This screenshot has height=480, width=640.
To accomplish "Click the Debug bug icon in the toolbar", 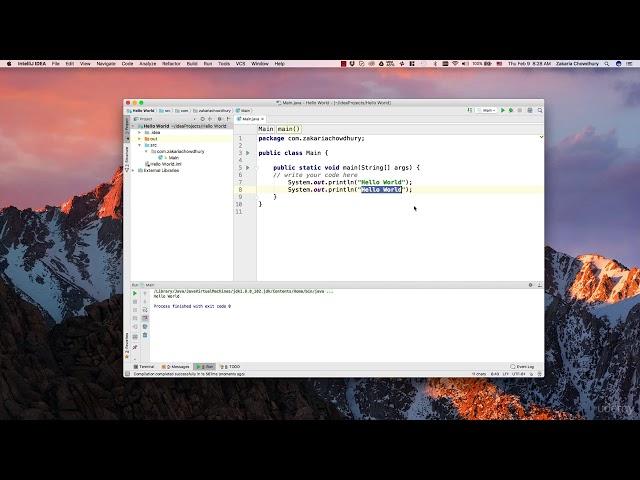I will tap(511, 111).
